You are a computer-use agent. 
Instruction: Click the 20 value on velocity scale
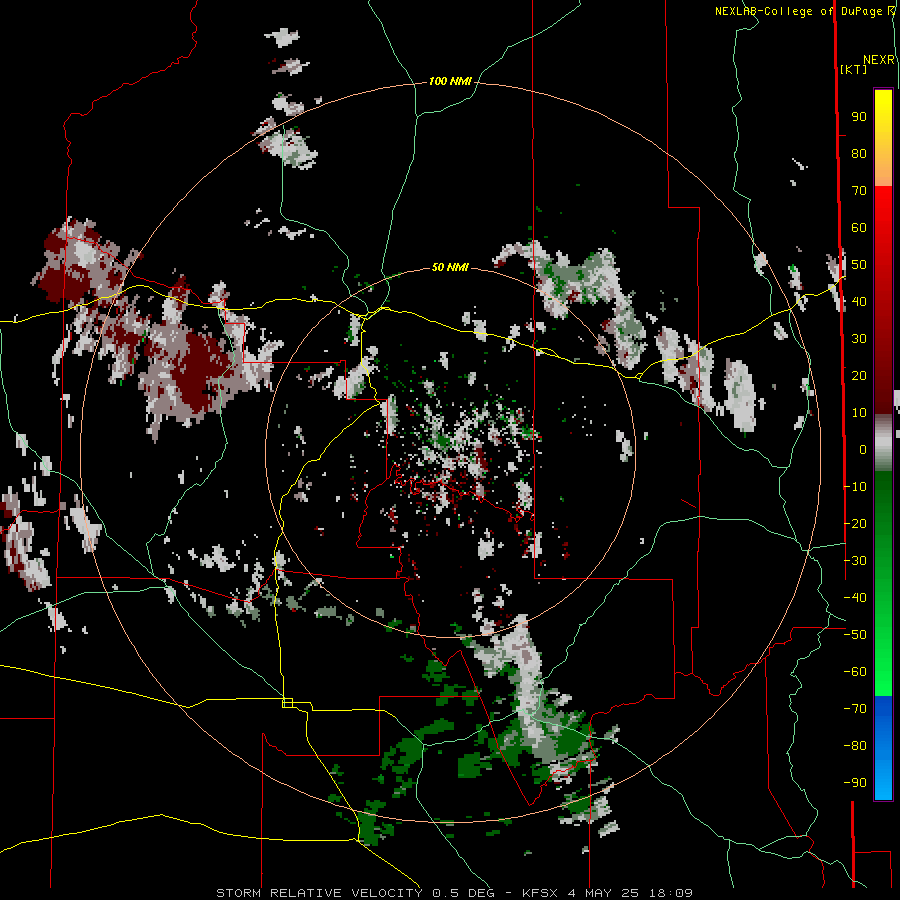(x=859, y=376)
